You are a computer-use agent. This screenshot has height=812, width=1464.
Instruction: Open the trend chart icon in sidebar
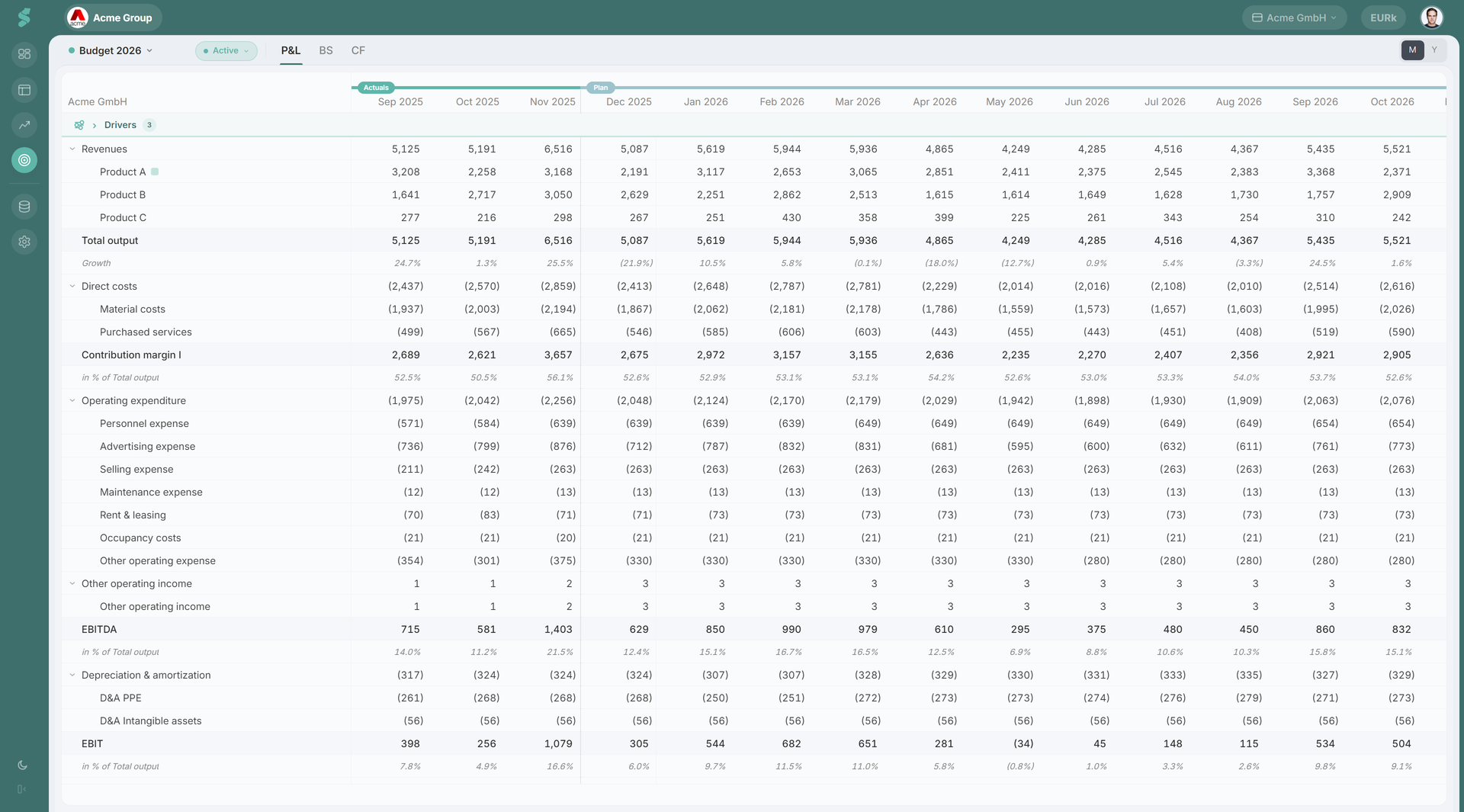(x=24, y=125)
